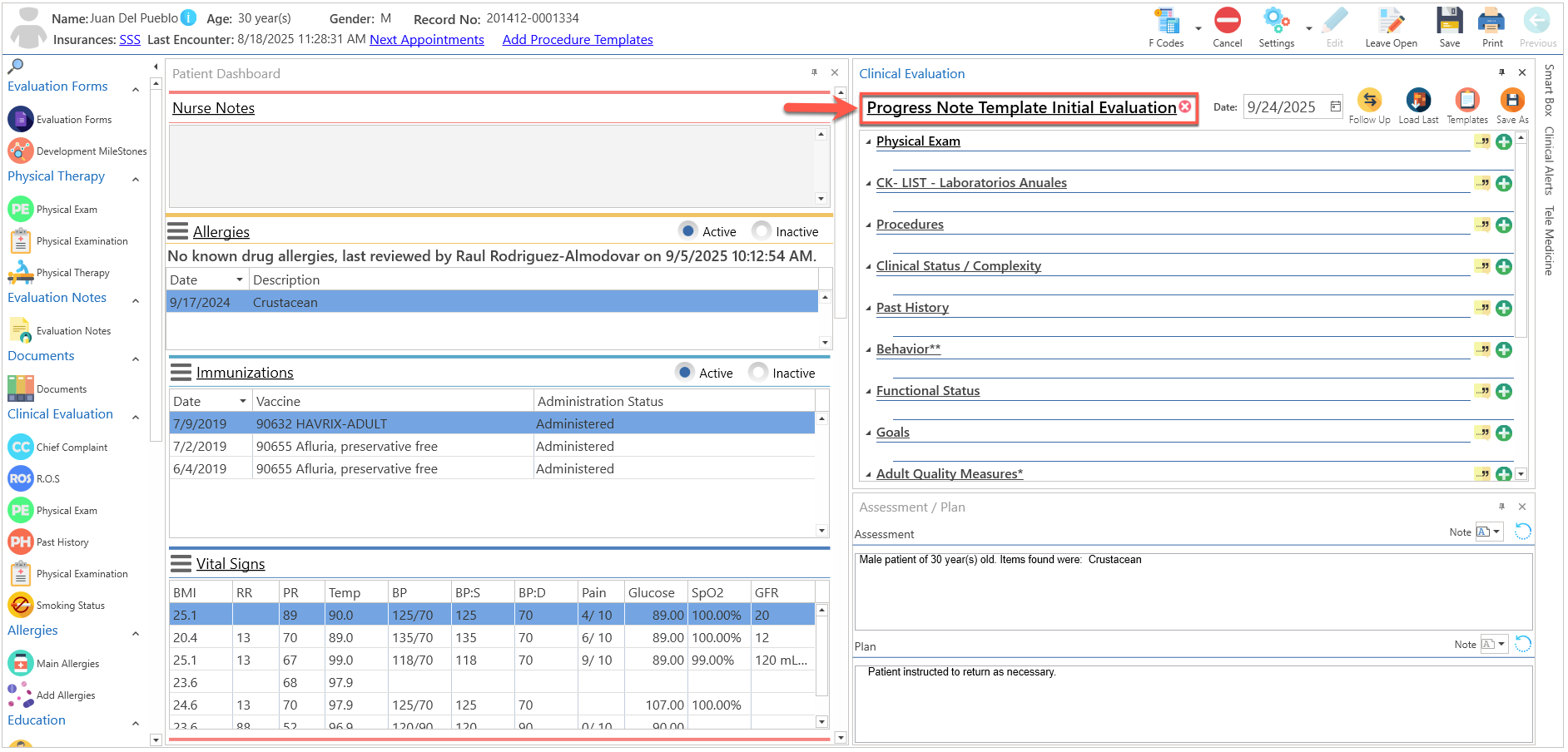Click the sidebar search magnifier icon
Viewport: 1568px width, 752px height.
click(x=15, y=66)
